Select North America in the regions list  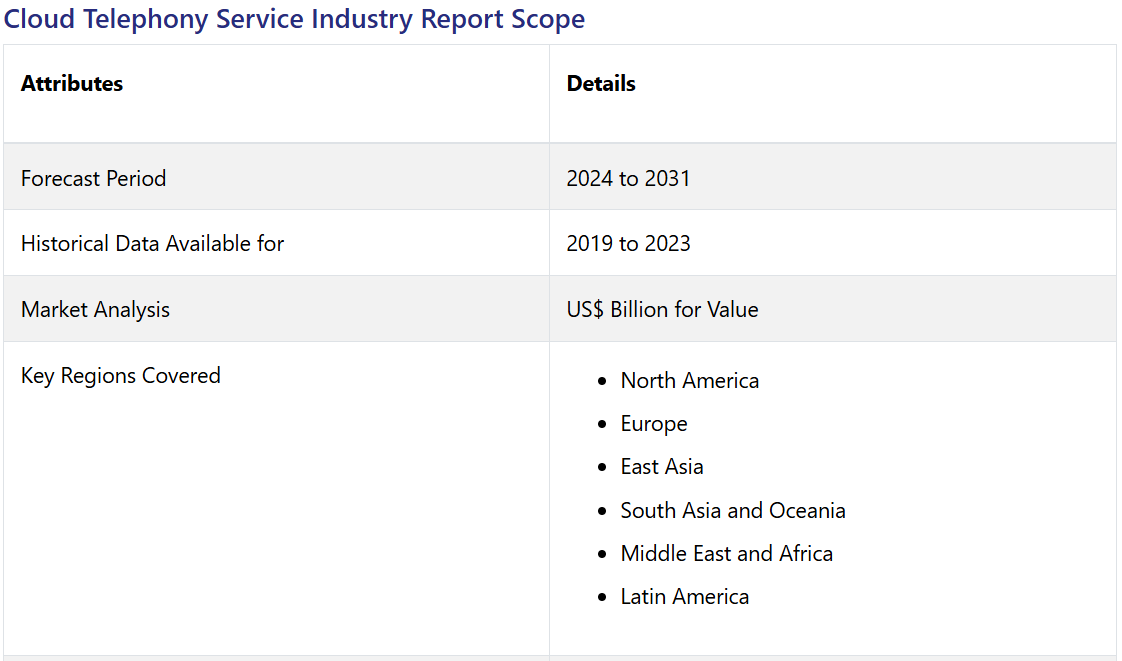pyautogui.click(x=689, y=381)
